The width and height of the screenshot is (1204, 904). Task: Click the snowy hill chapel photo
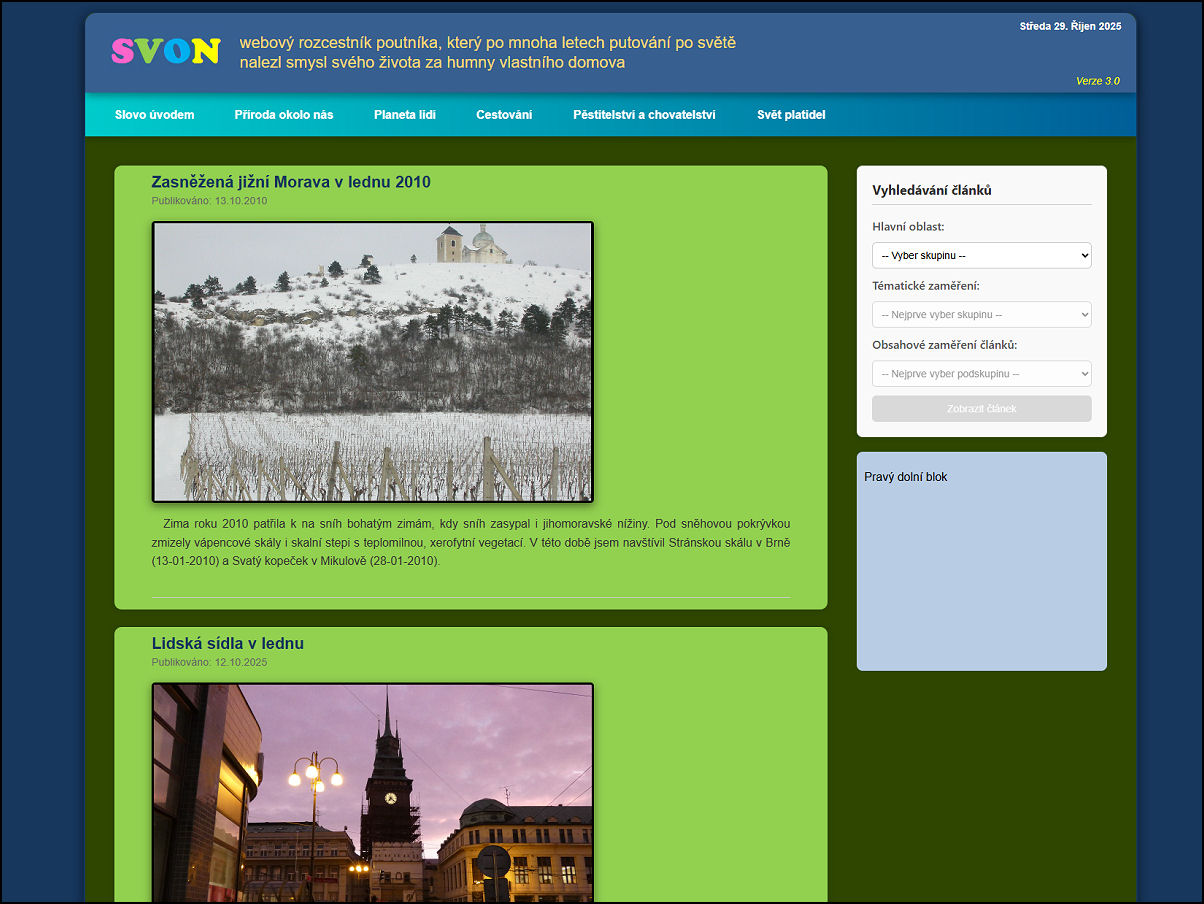[373, 361]
